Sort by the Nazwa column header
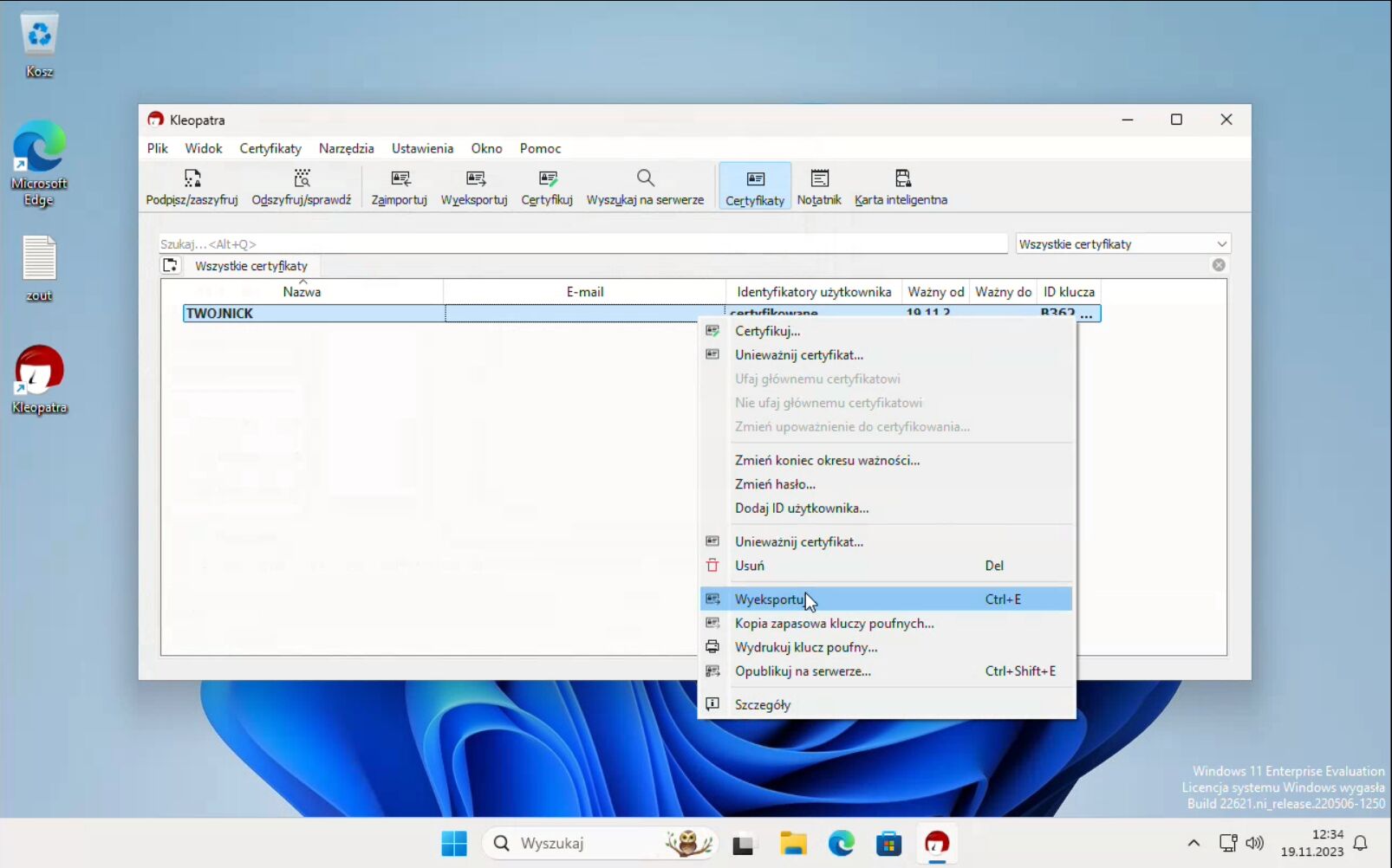The width and height of the screenshot is (1392, 868). (302, 292)
